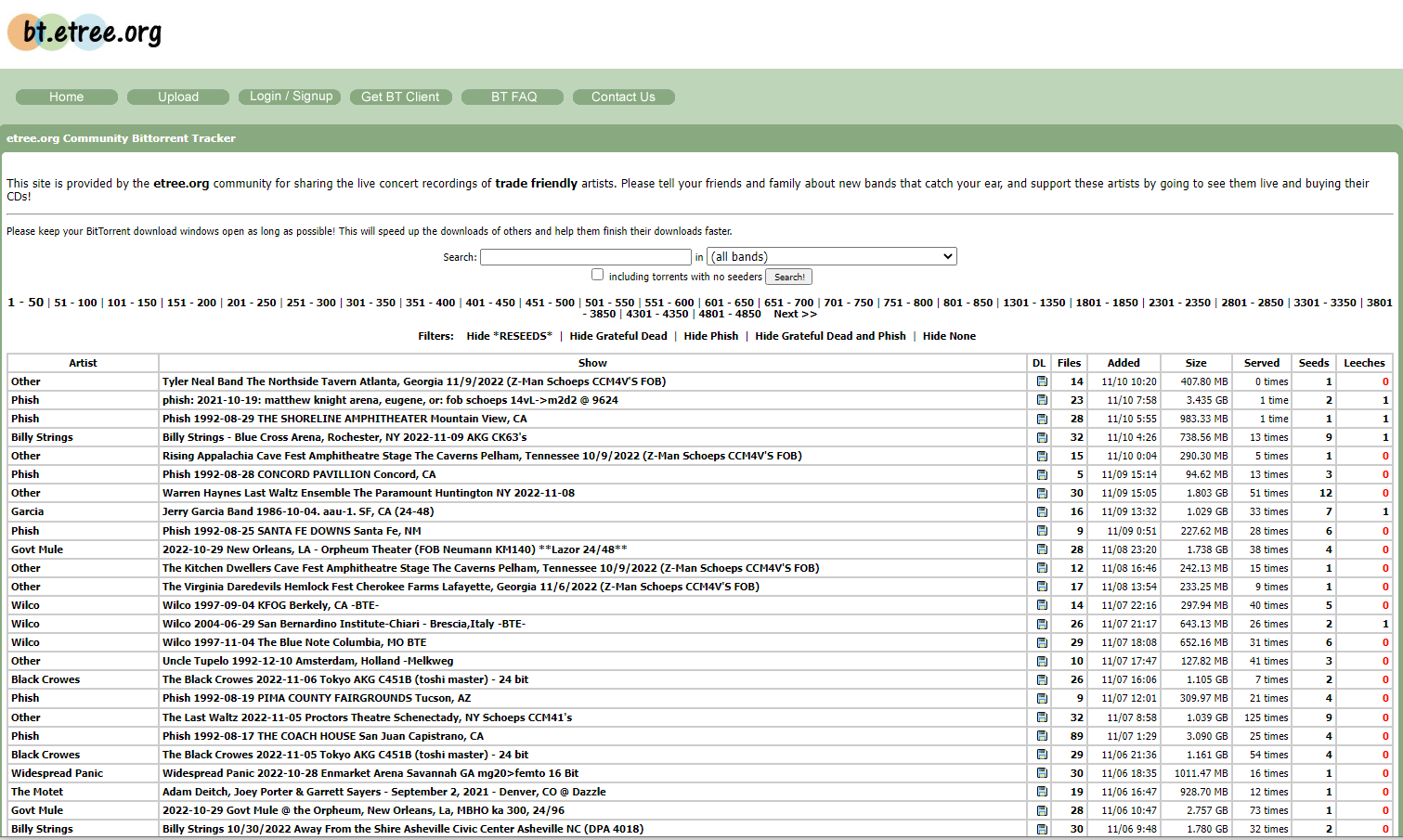Download torrent for 2022-10-29 New Orleans Orpheum Lazor
Viewport: 1403px width, 840px height.
point(1042,549)
